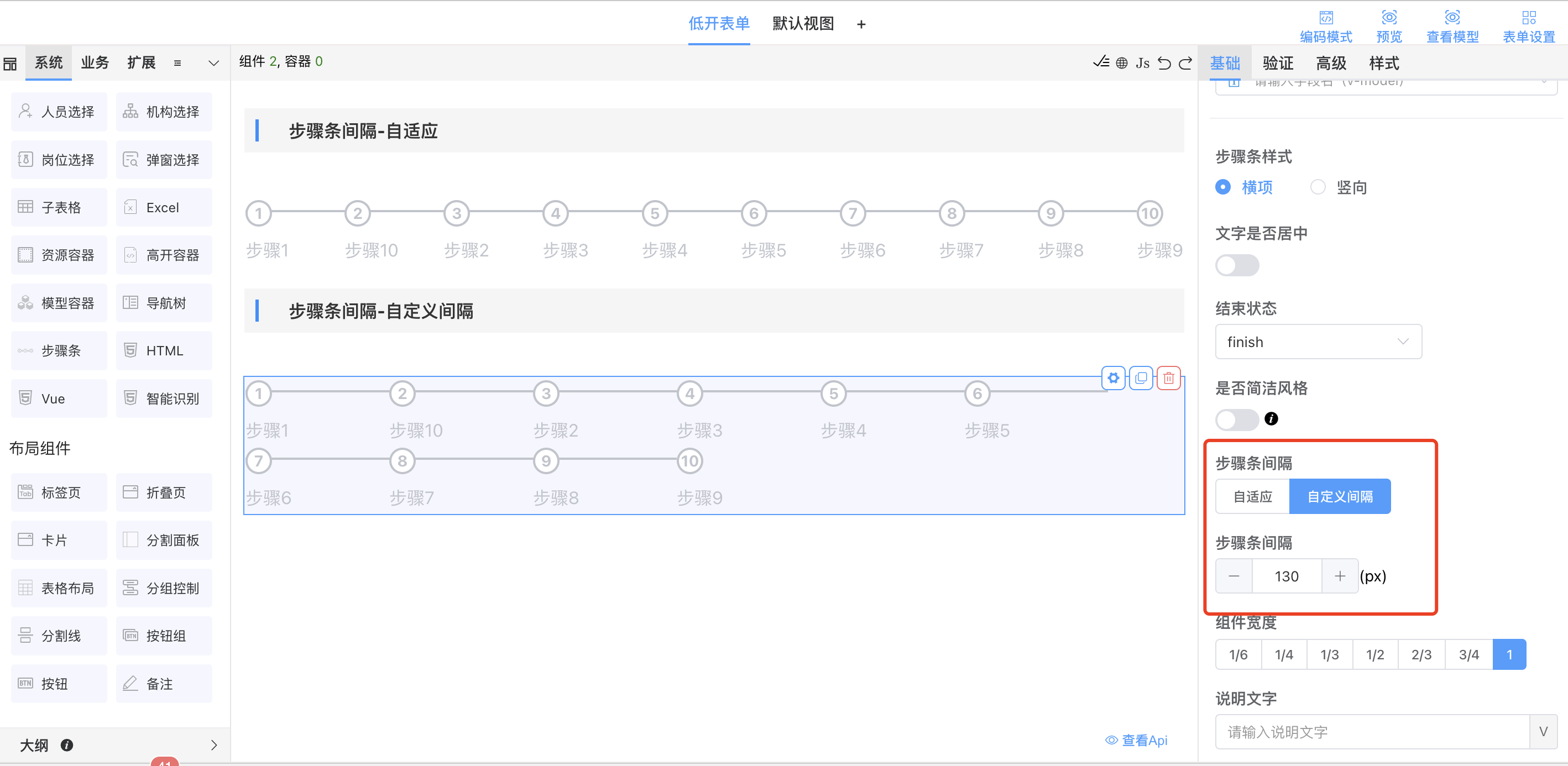Image resolution: width=1568 pixels, height=766 pixels.
Task: Open selected component's gear settings icon
Action: click(1114, 378)
